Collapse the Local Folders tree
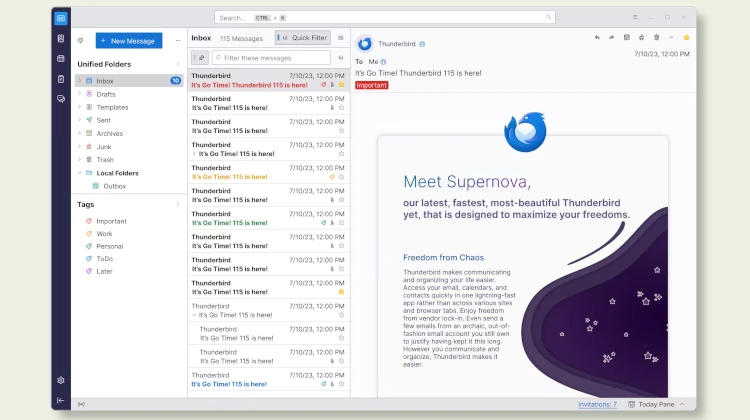Screen dimensions: 750x420 (80, 173)
